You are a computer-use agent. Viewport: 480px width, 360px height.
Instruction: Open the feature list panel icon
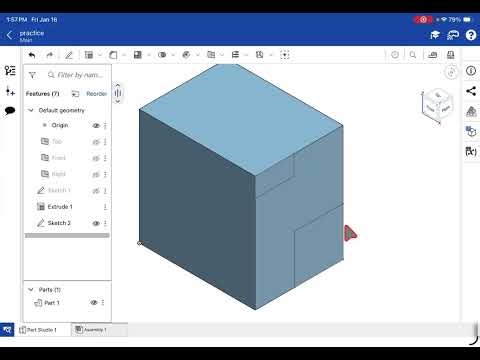pos(10,71)
